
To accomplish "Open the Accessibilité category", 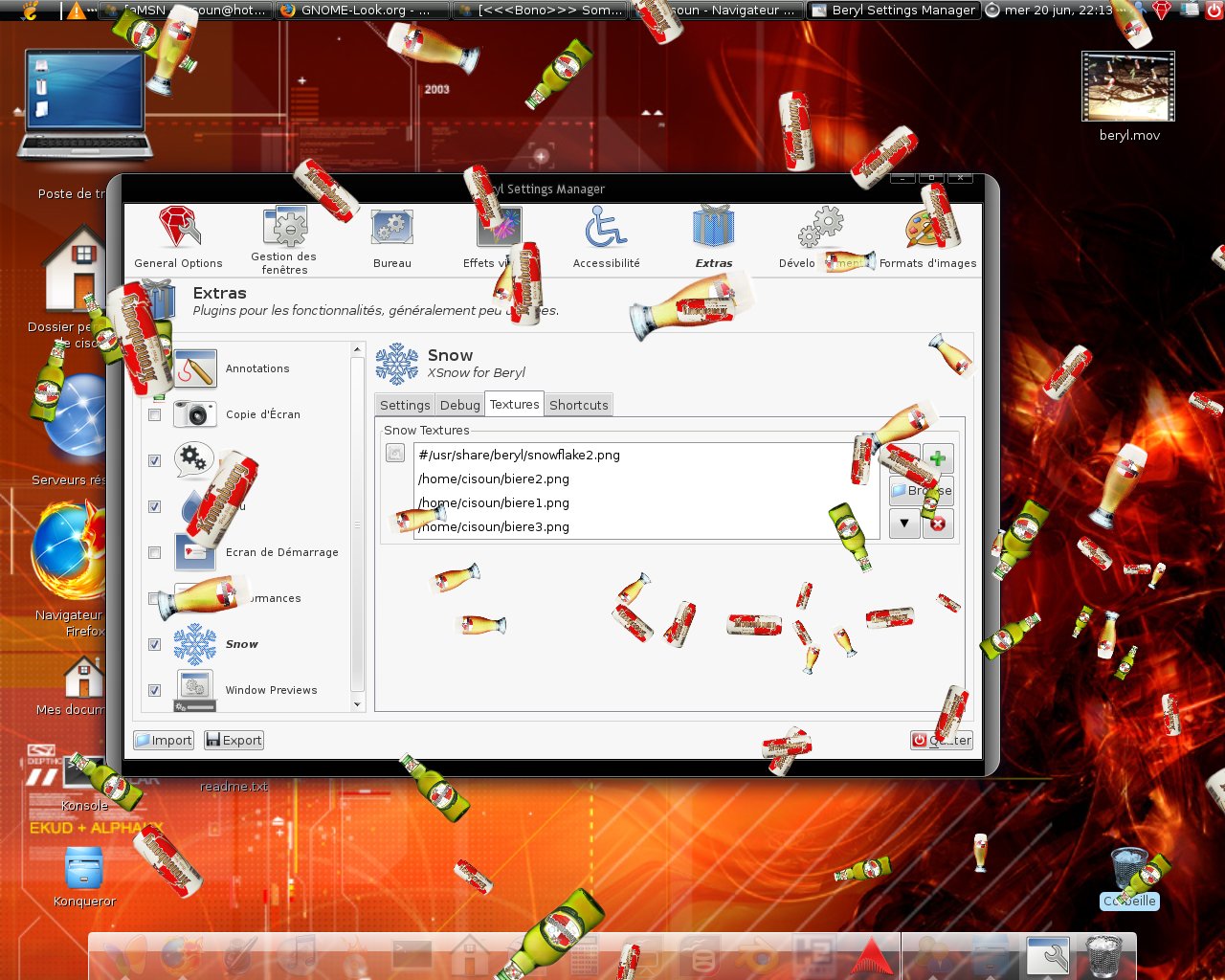I will click(x=606, y=238).
